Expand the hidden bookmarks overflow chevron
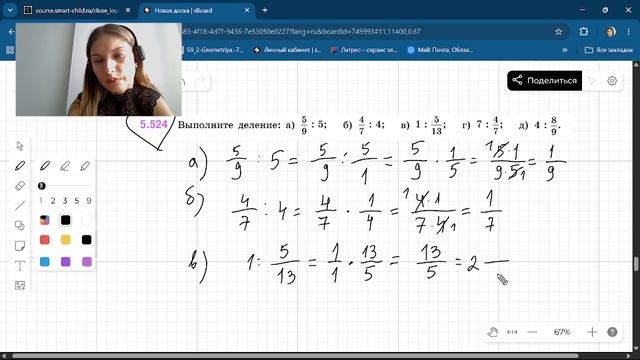 pos(565,50)
